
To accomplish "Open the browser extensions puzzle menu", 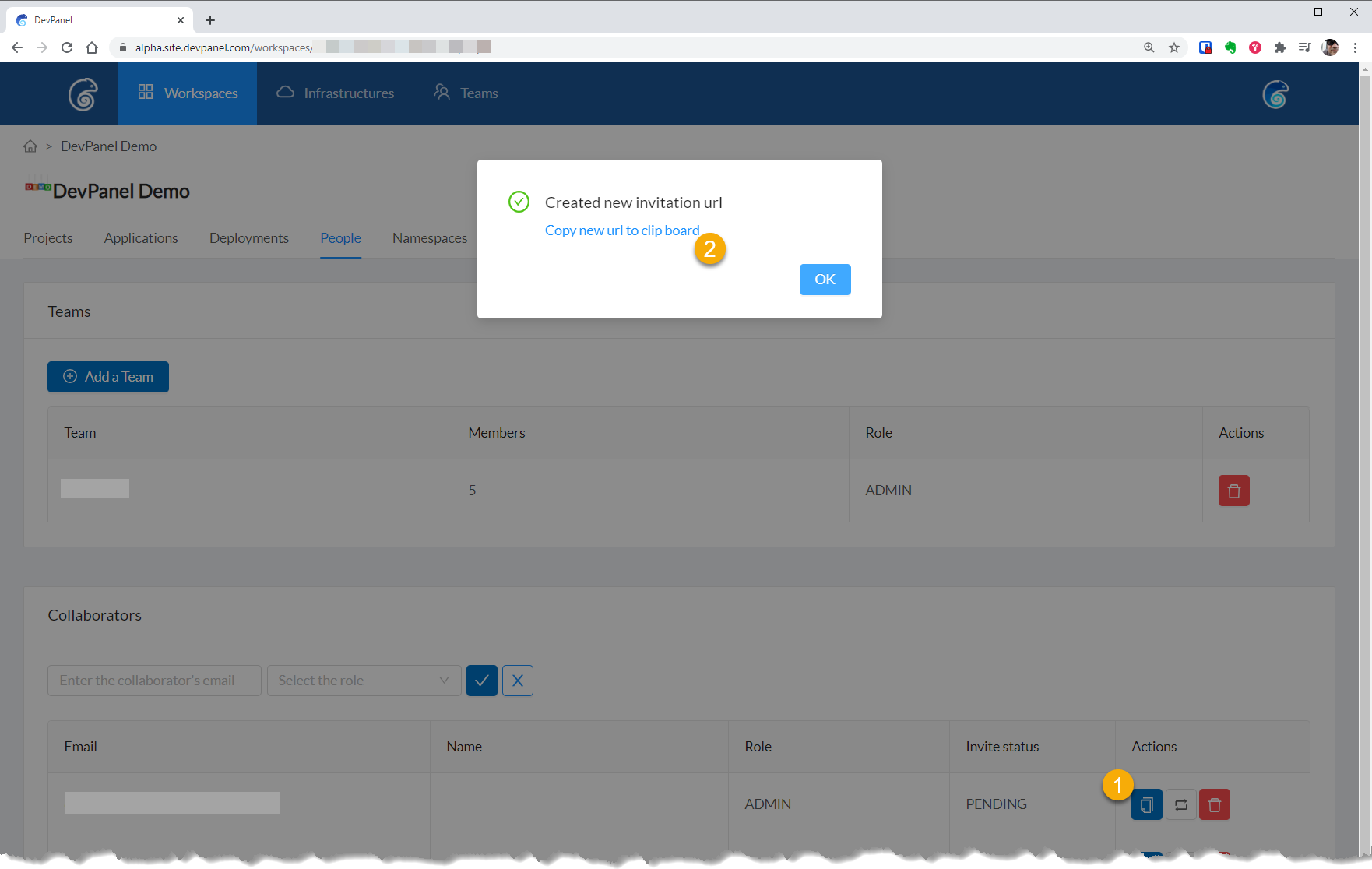I will tap(1279, 47).
